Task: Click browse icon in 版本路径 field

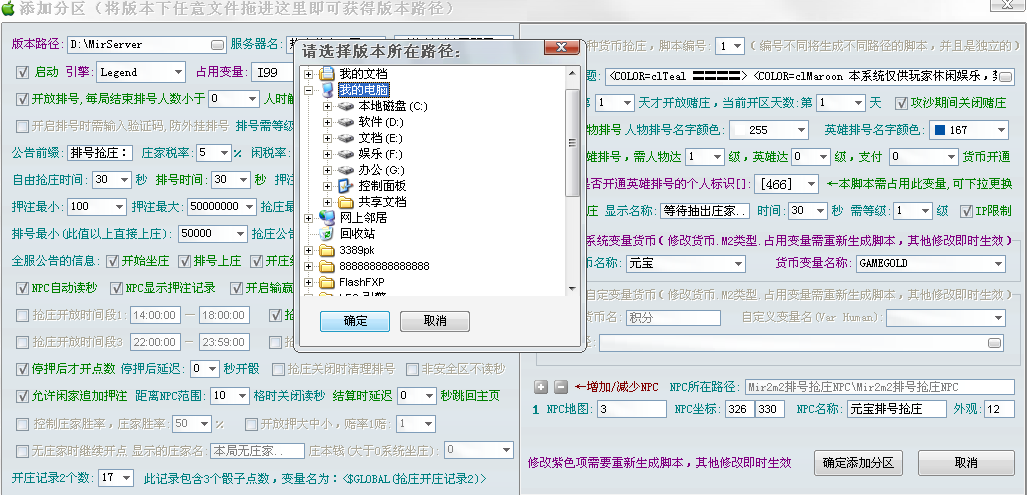Action: pyautogui.click(x=218, y=45)
